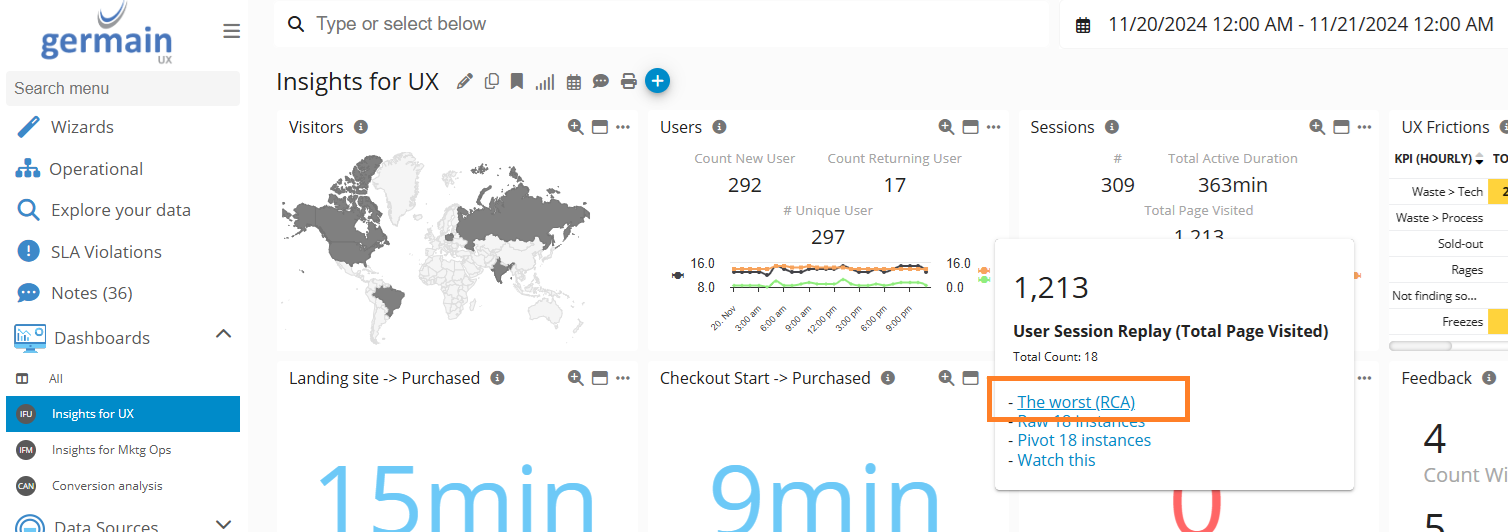This screenshot has width=1508, height=532.
Task: Open the dashboard comments speech bubble icon
Action: [601, 82]
